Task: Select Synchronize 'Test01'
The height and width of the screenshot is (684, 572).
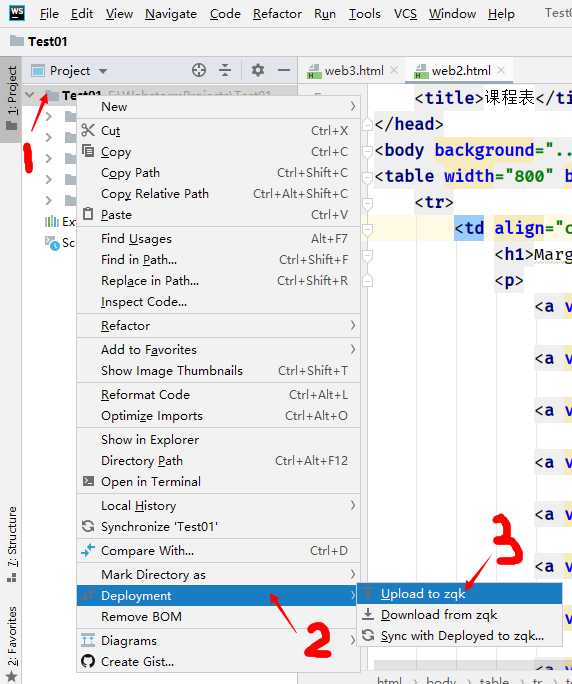Action: click(218, 527)
